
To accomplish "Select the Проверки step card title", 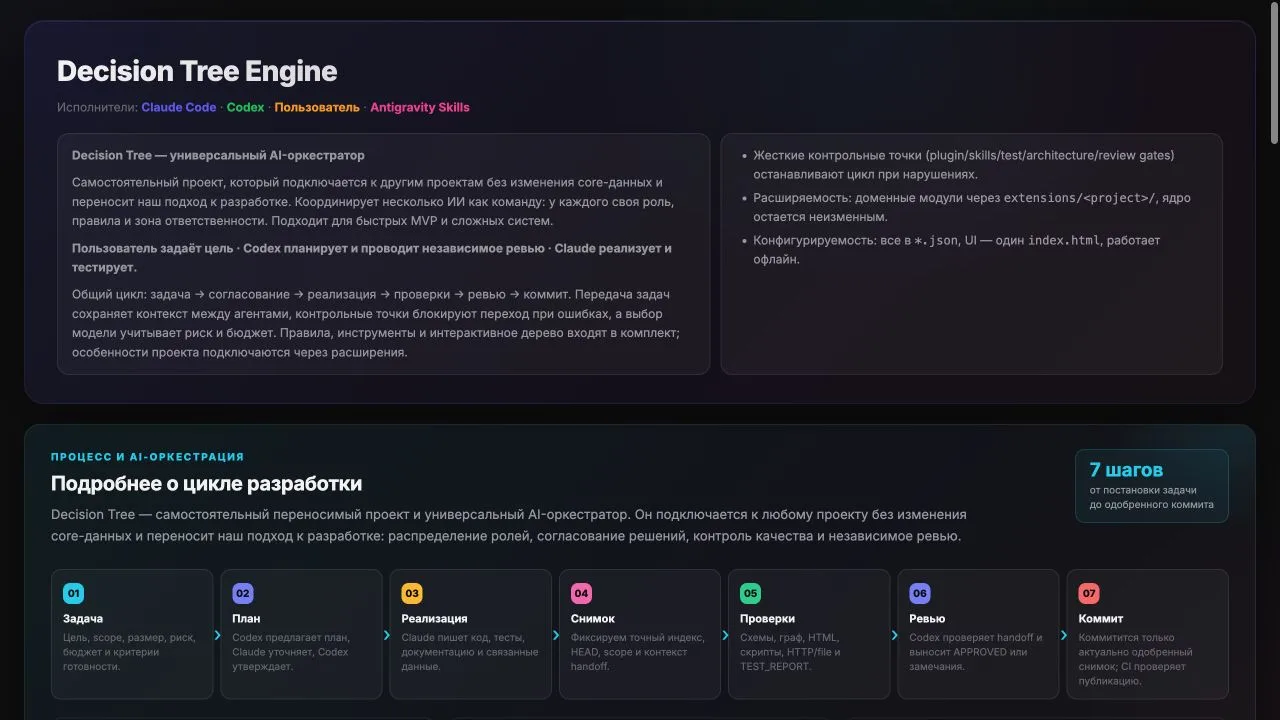I will (767, 619).
